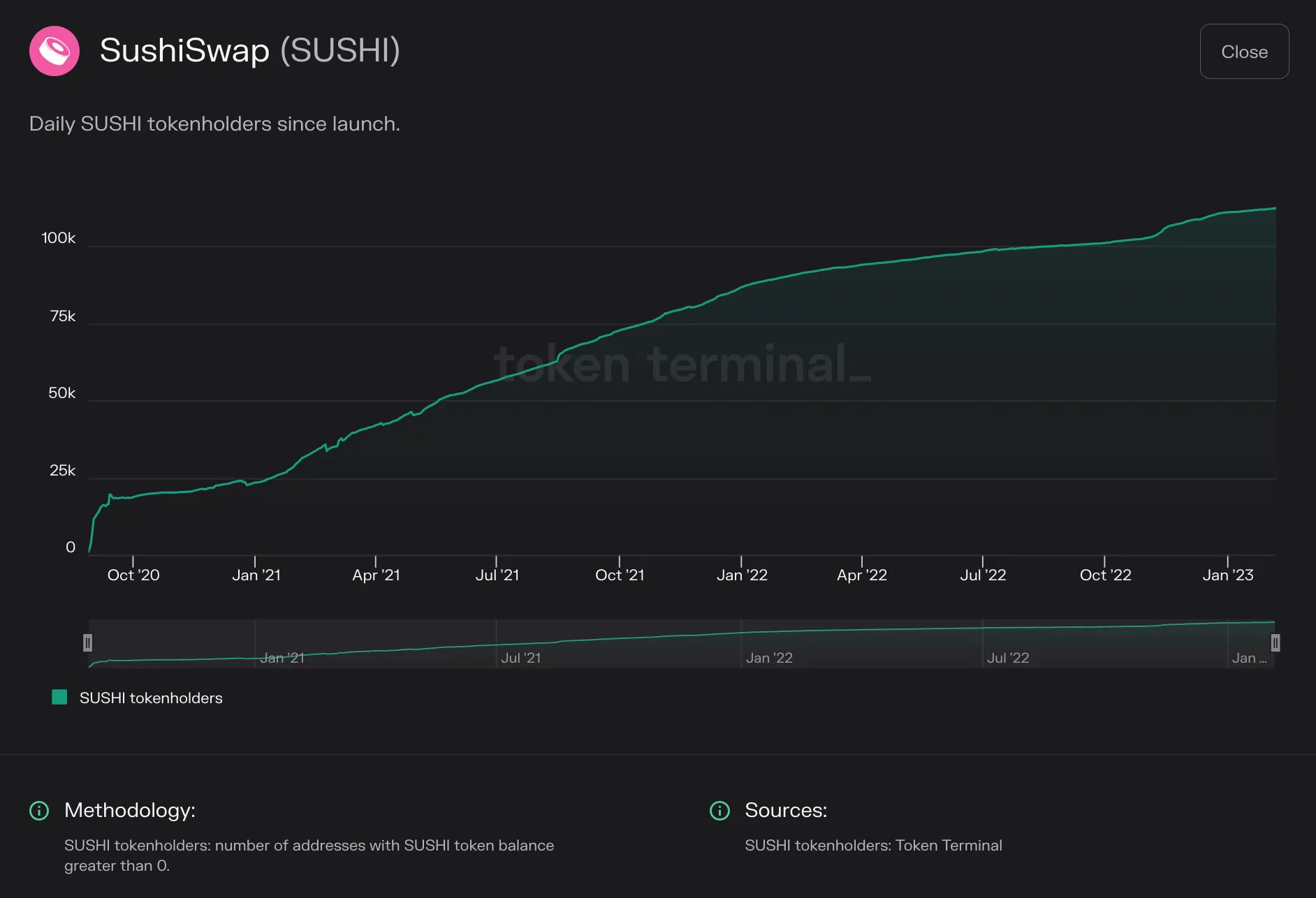Click the Apr '22 x-axis label
The width and height of the screenshot is (1316, 898).
click(862, 575)
